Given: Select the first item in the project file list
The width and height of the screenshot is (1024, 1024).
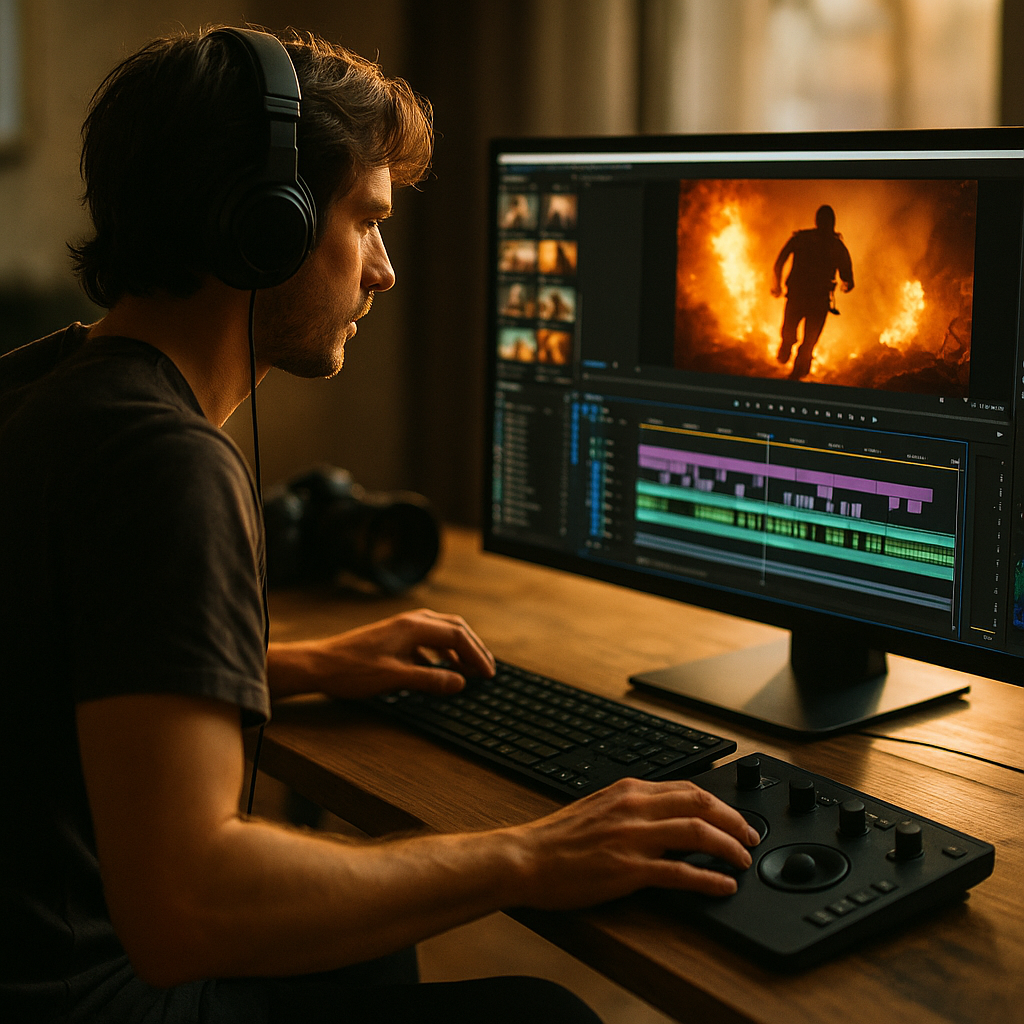Looking at the screenshot, I should click(x=520, y=408).
